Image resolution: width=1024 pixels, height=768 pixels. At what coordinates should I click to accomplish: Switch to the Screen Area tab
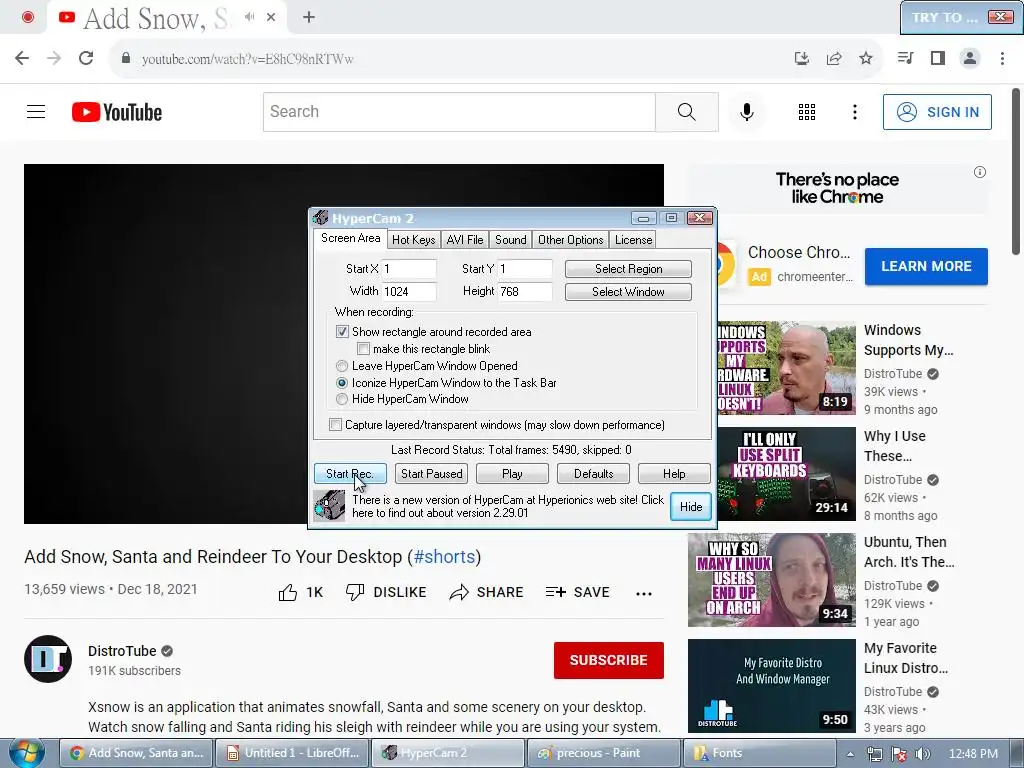pyautogui.click(x=350, y=238)
